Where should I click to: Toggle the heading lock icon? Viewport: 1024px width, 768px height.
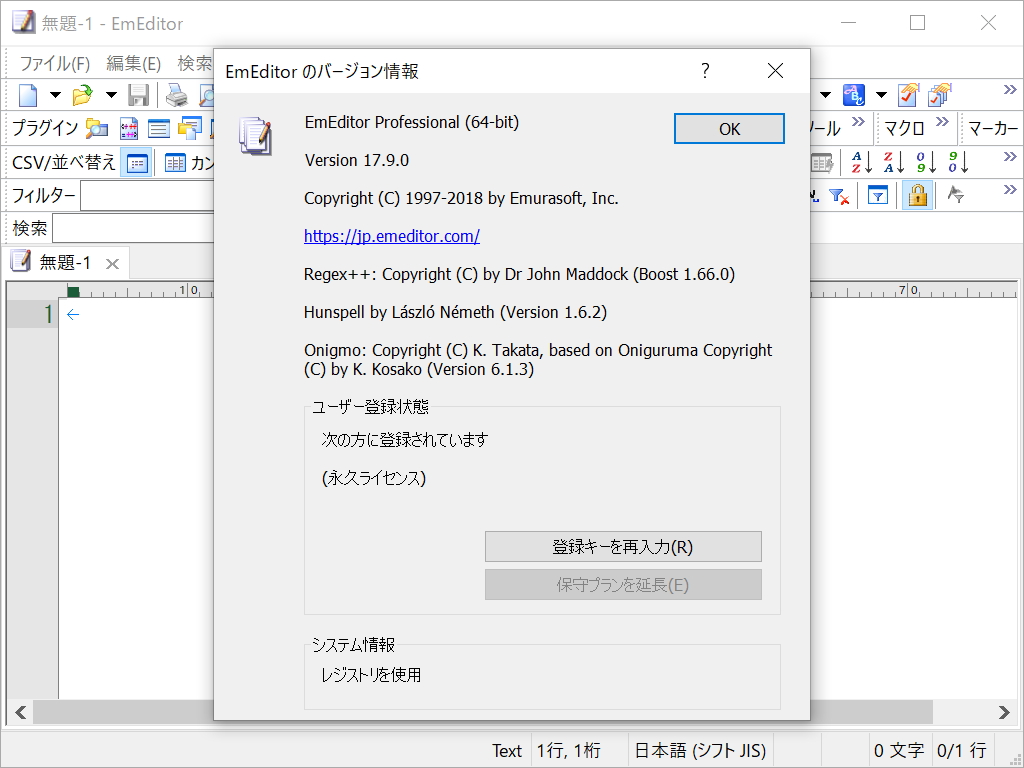917,196
